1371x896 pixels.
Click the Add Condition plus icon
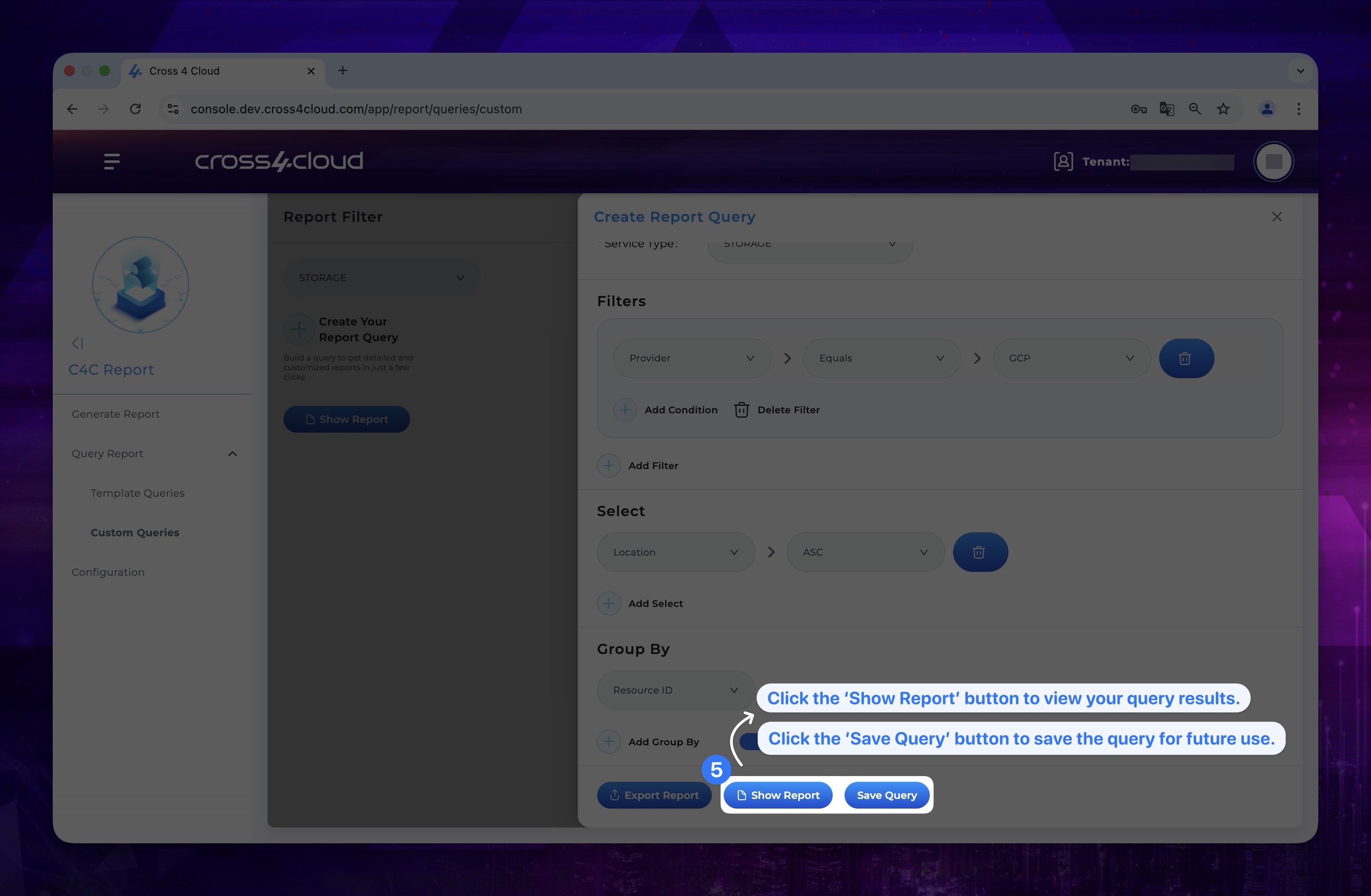(x=624, y=410)
